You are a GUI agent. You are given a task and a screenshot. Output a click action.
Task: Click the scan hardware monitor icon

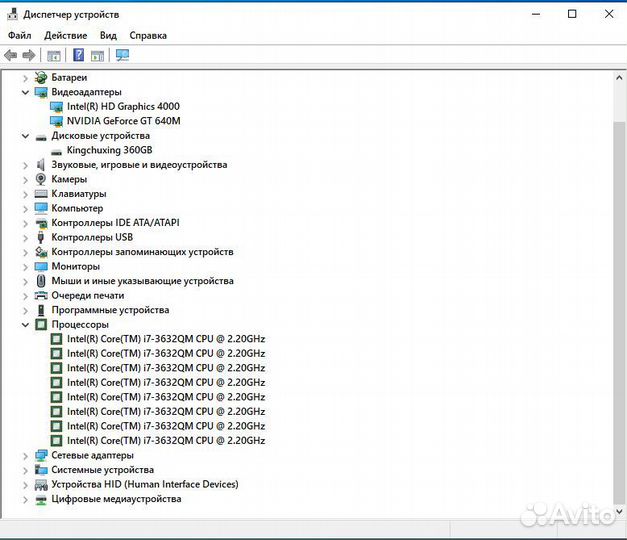(x=122, y=55)
